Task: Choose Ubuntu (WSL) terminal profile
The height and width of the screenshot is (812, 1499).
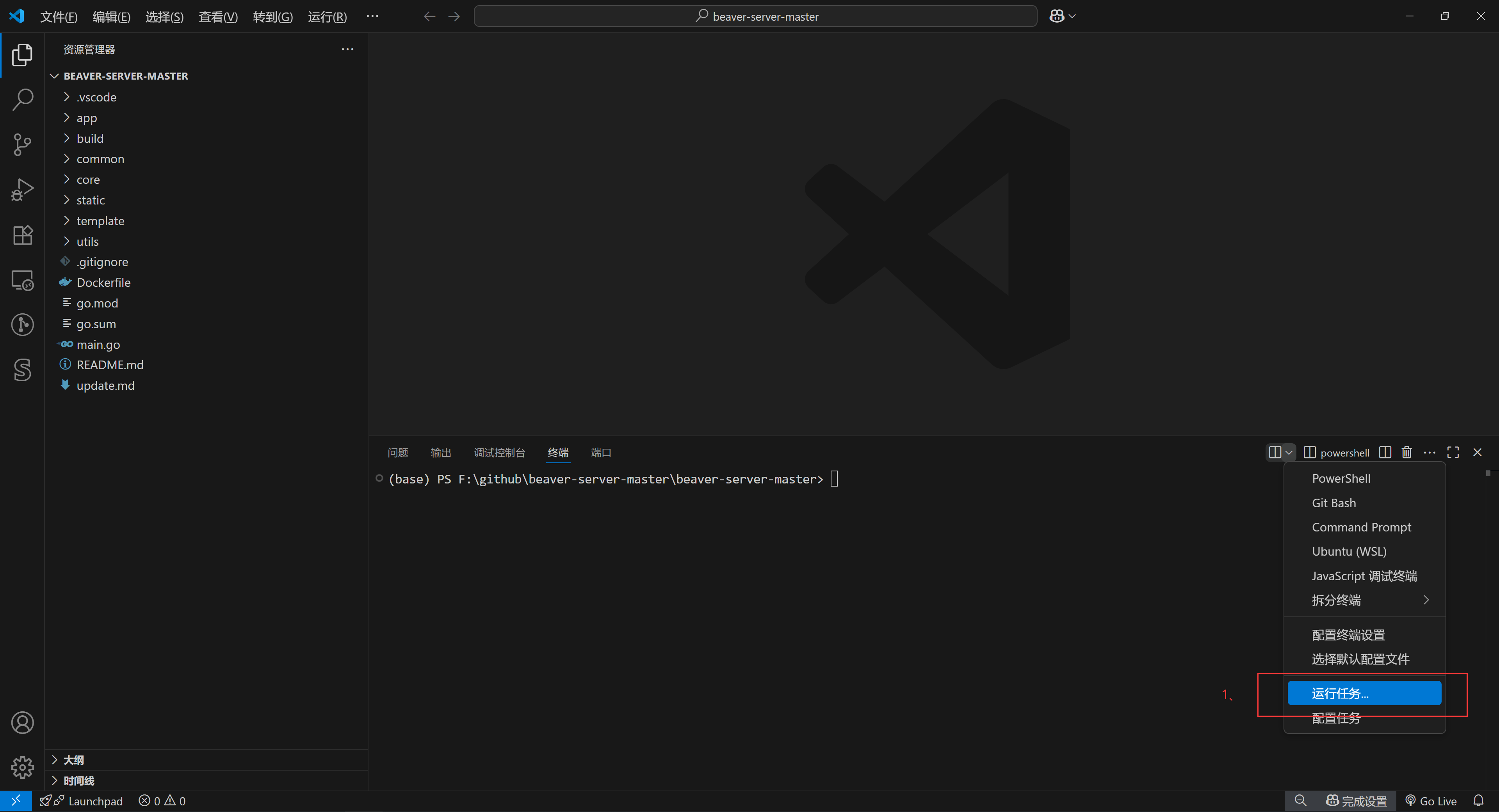Action: pos(1365,551)
